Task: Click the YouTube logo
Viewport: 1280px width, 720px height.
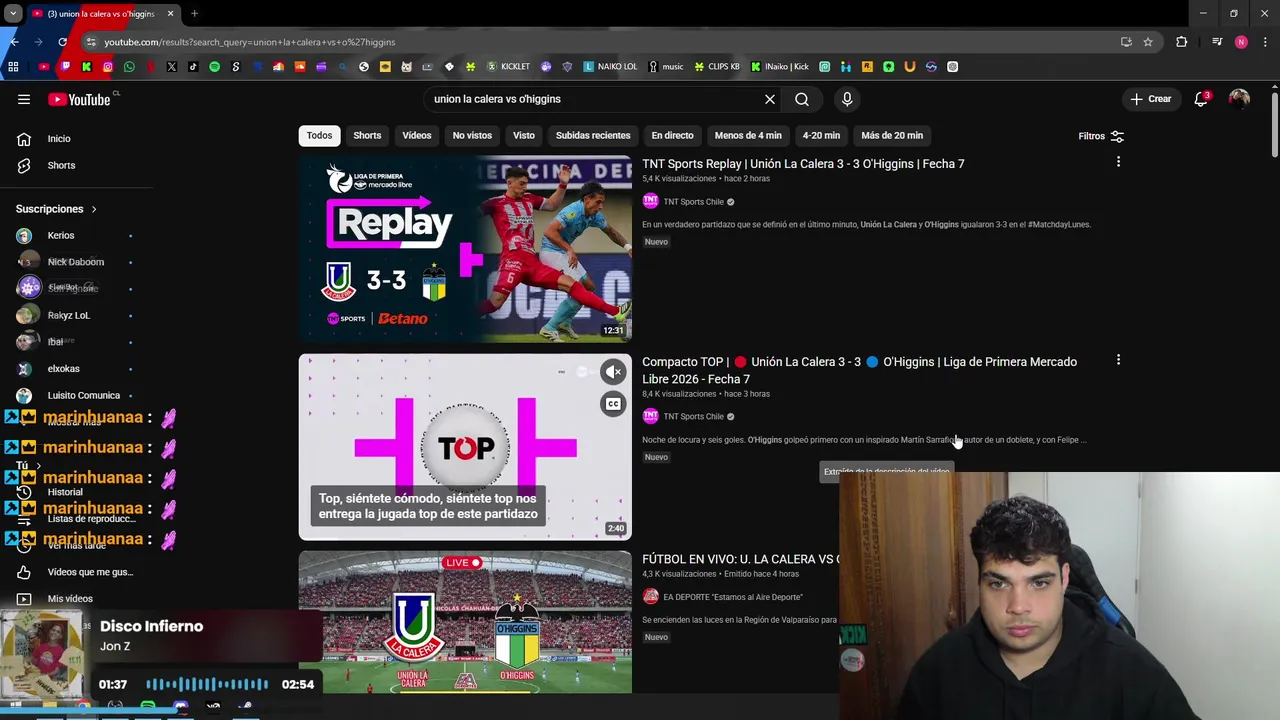Action: click(x=79, y=99)
